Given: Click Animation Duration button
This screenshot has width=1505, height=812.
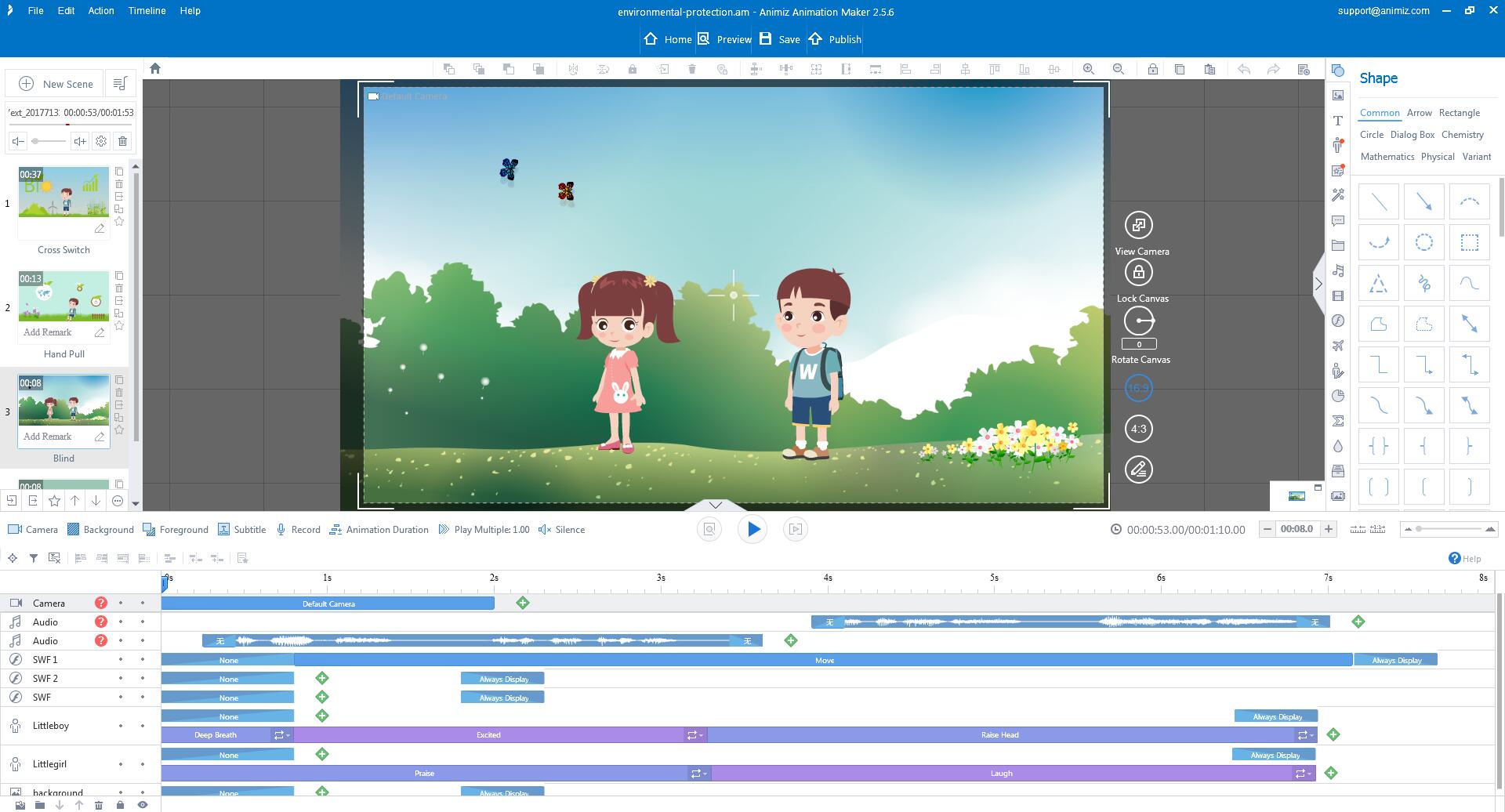Looking at the screenshot, I should [379, 530].
